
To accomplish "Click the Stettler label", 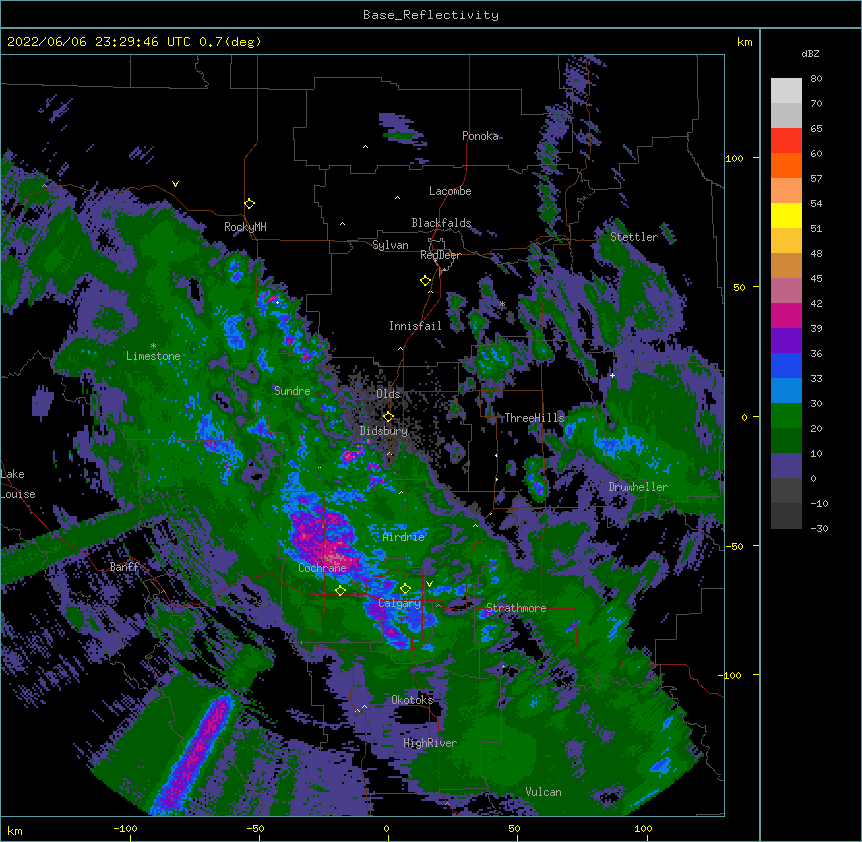I will (x=634, y=237).
